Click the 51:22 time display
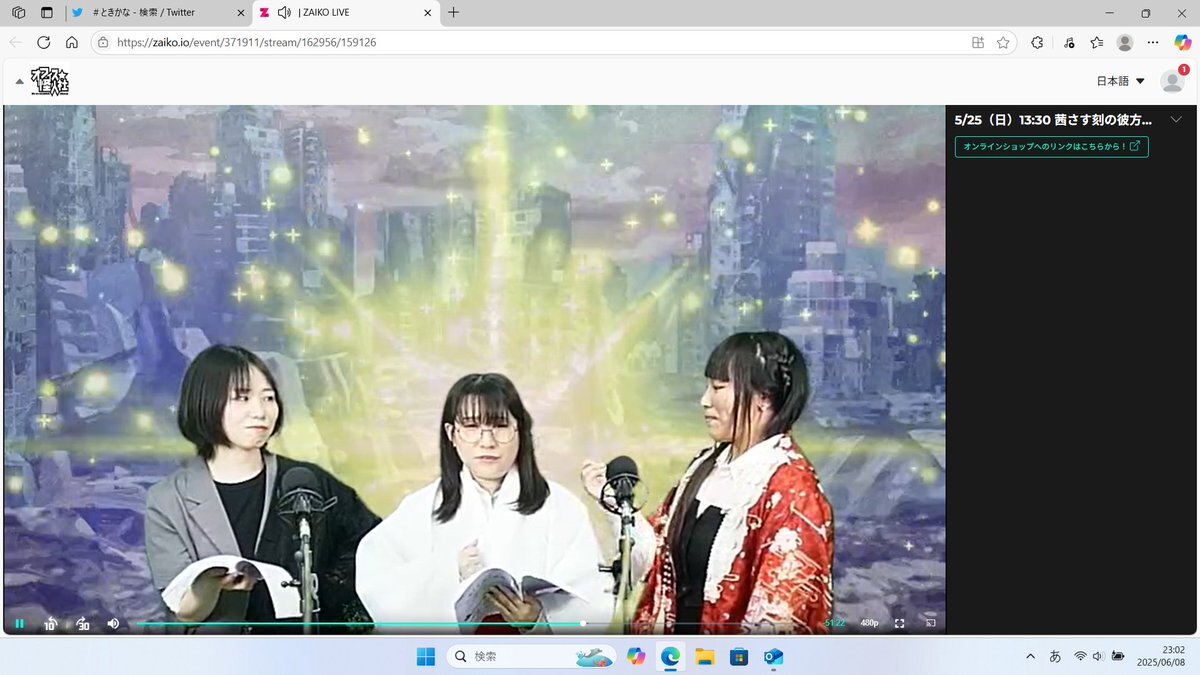Viewport: 1200px width, 675px height. point(834,623)
